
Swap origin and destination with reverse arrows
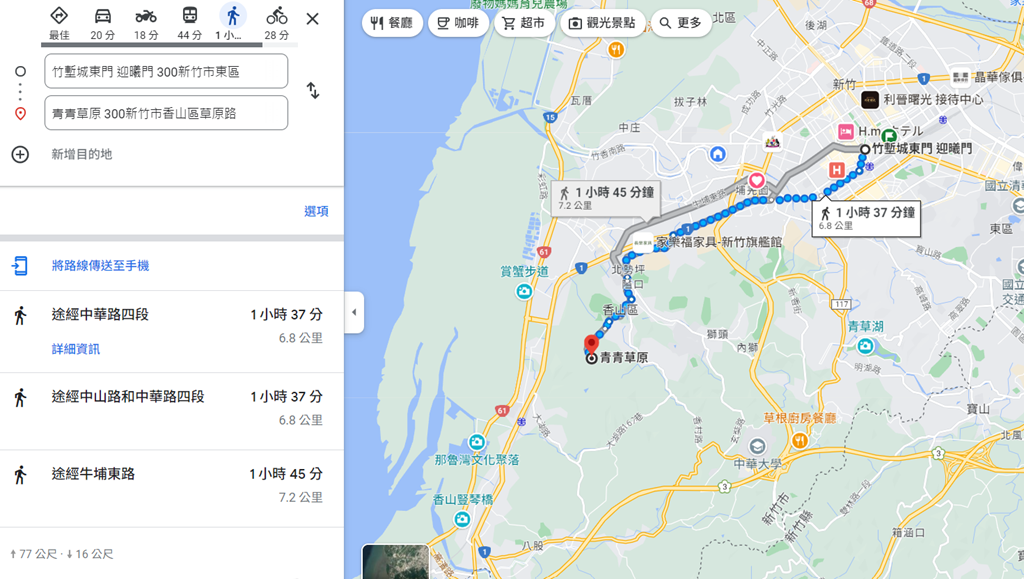pos(313,90)
